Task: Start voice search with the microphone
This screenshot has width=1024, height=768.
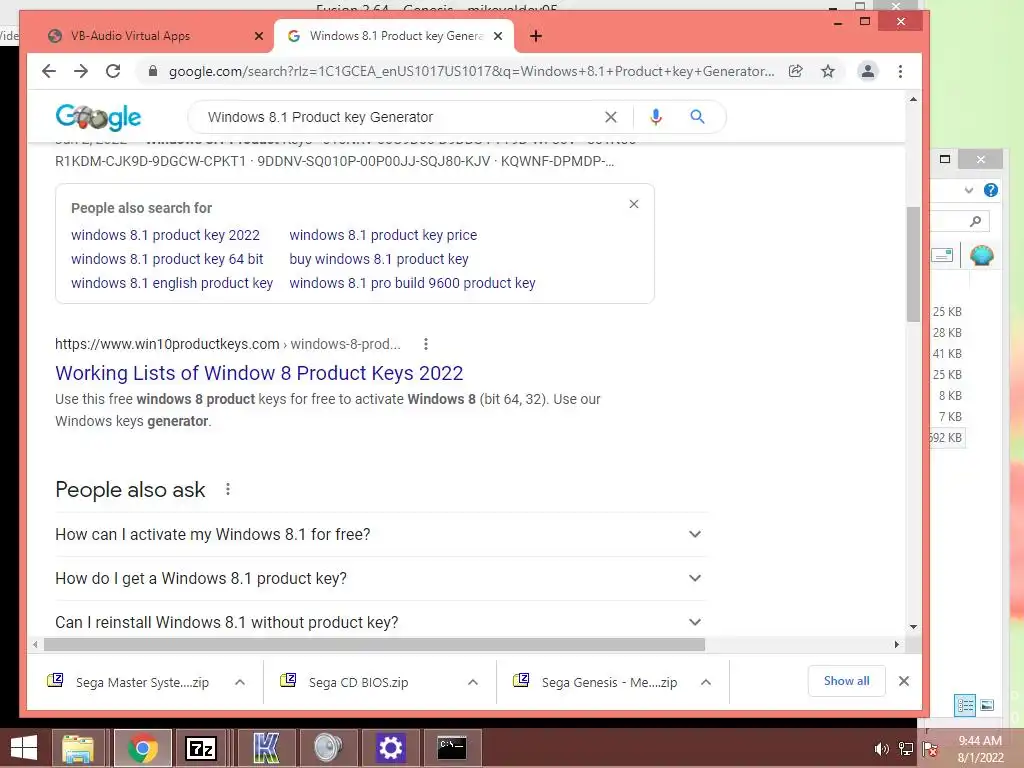Action: pyautogui.click(x=656, y=117)
